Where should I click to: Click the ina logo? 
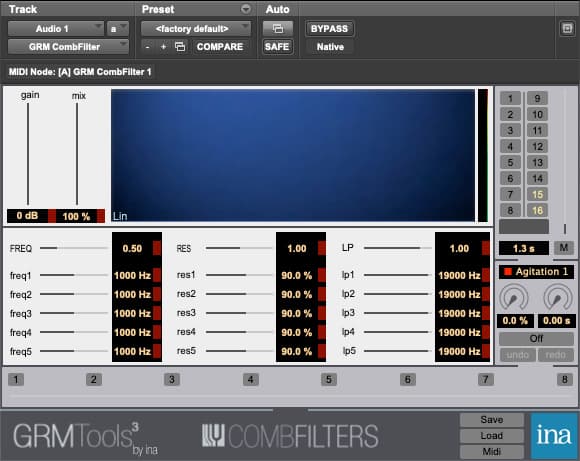pos(554,436)
